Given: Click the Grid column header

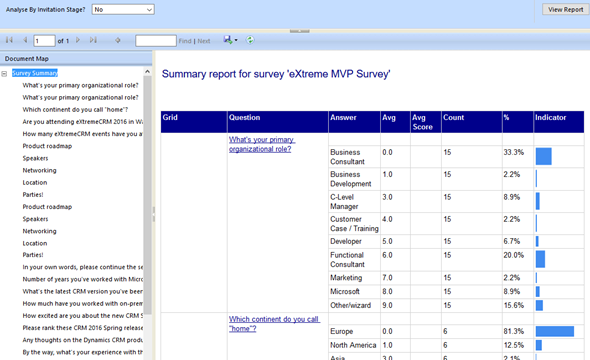Looking at the screenshot, I should 194,122.
